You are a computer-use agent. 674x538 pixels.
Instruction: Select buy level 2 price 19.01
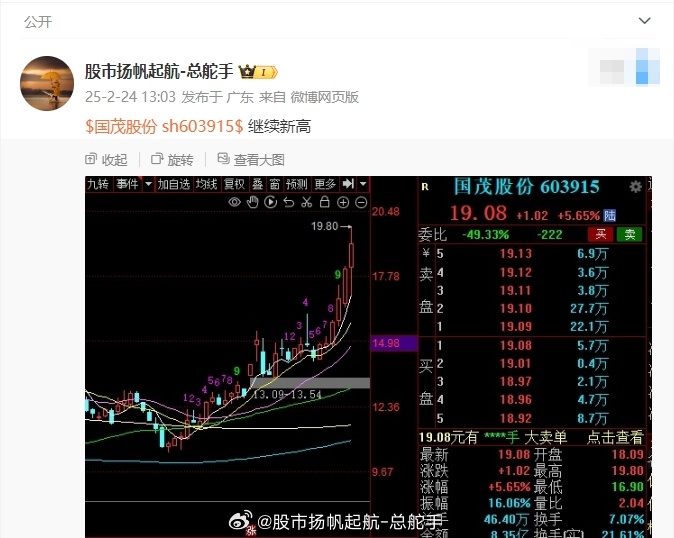515,364
